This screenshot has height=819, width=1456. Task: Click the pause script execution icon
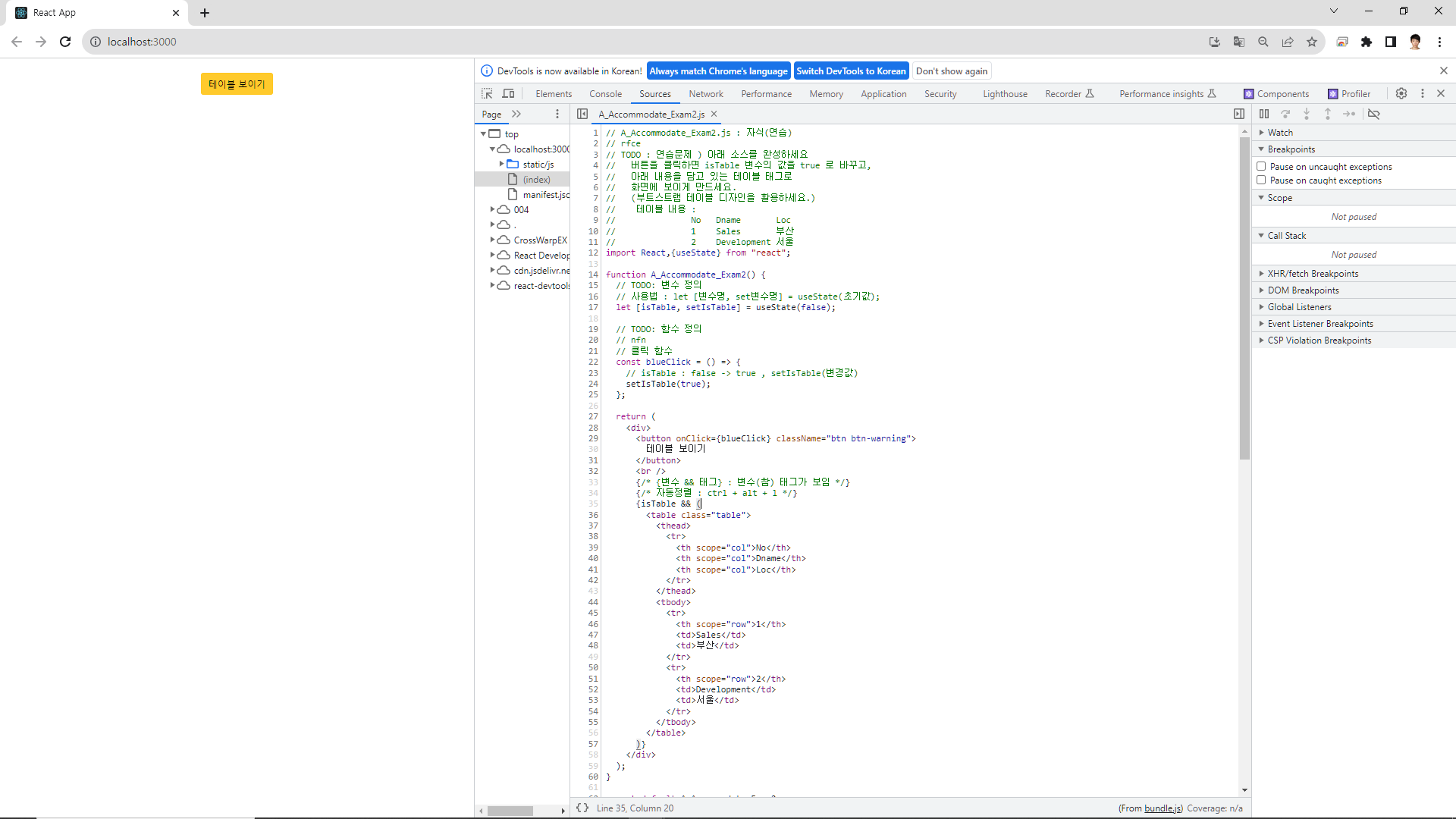[1264, 114]
